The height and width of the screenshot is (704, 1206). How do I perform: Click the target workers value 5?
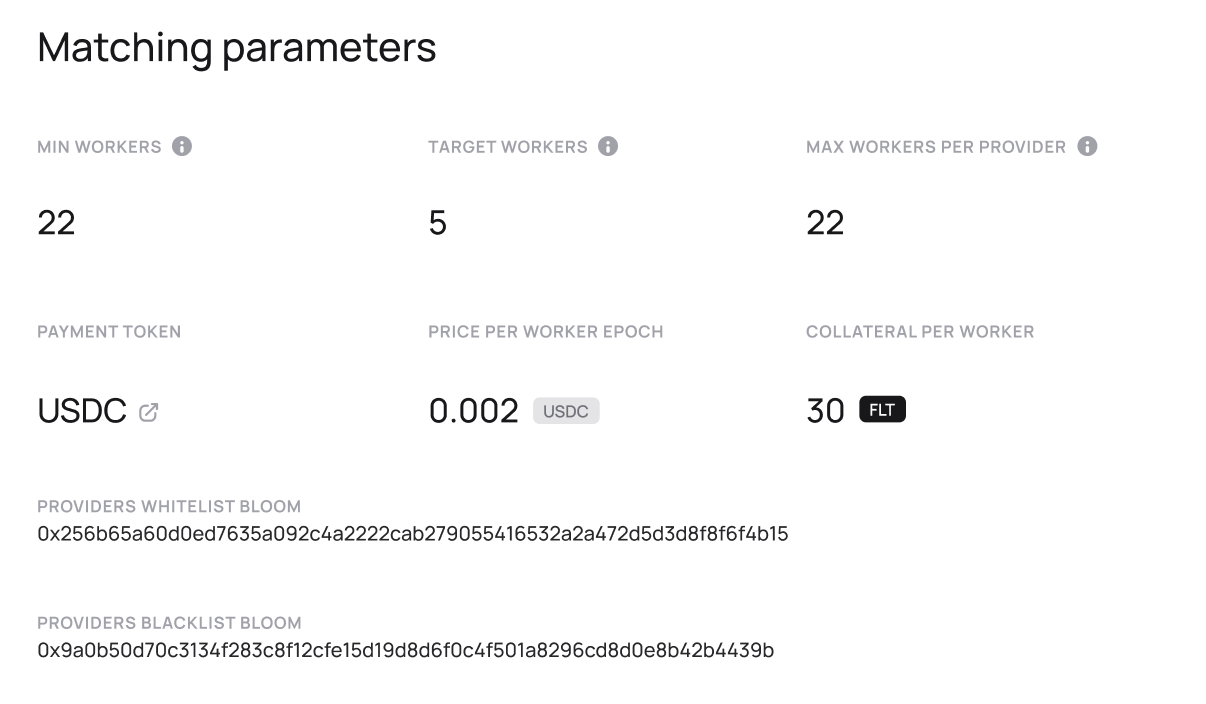(x=438, y=223)
